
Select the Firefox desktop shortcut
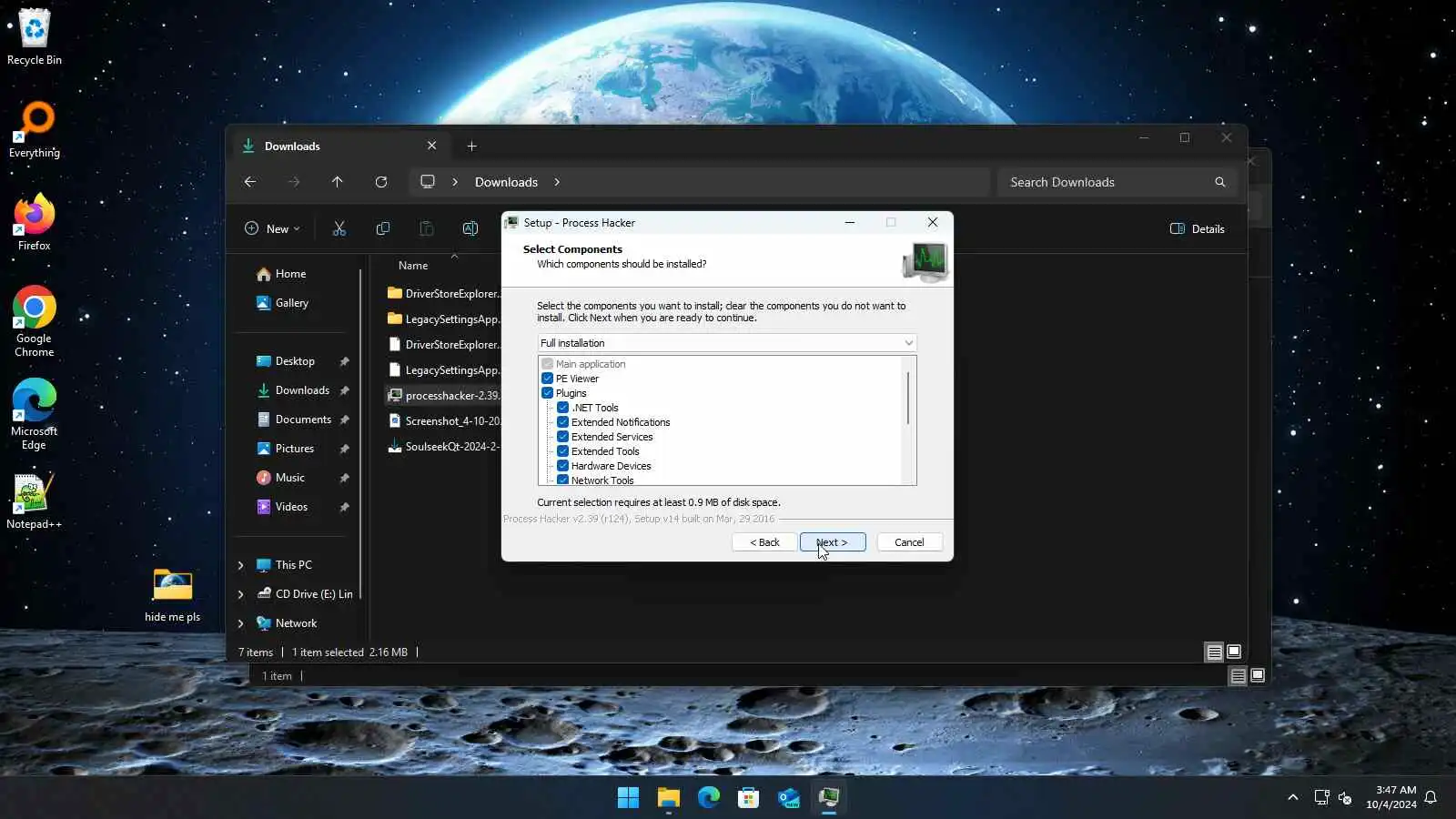click(x=35, y=222)
